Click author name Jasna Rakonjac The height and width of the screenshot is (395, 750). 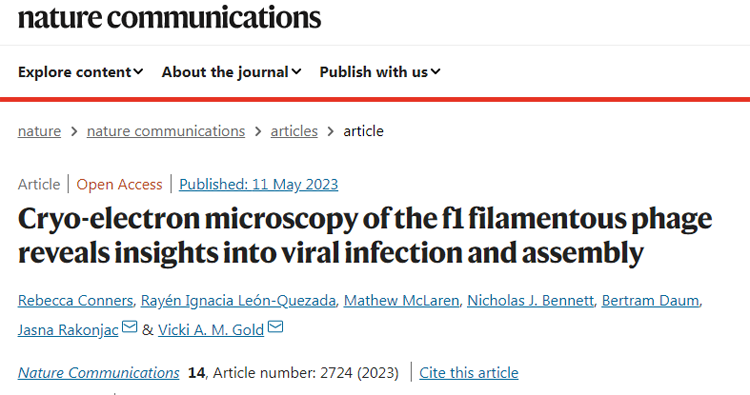[68, 329]
